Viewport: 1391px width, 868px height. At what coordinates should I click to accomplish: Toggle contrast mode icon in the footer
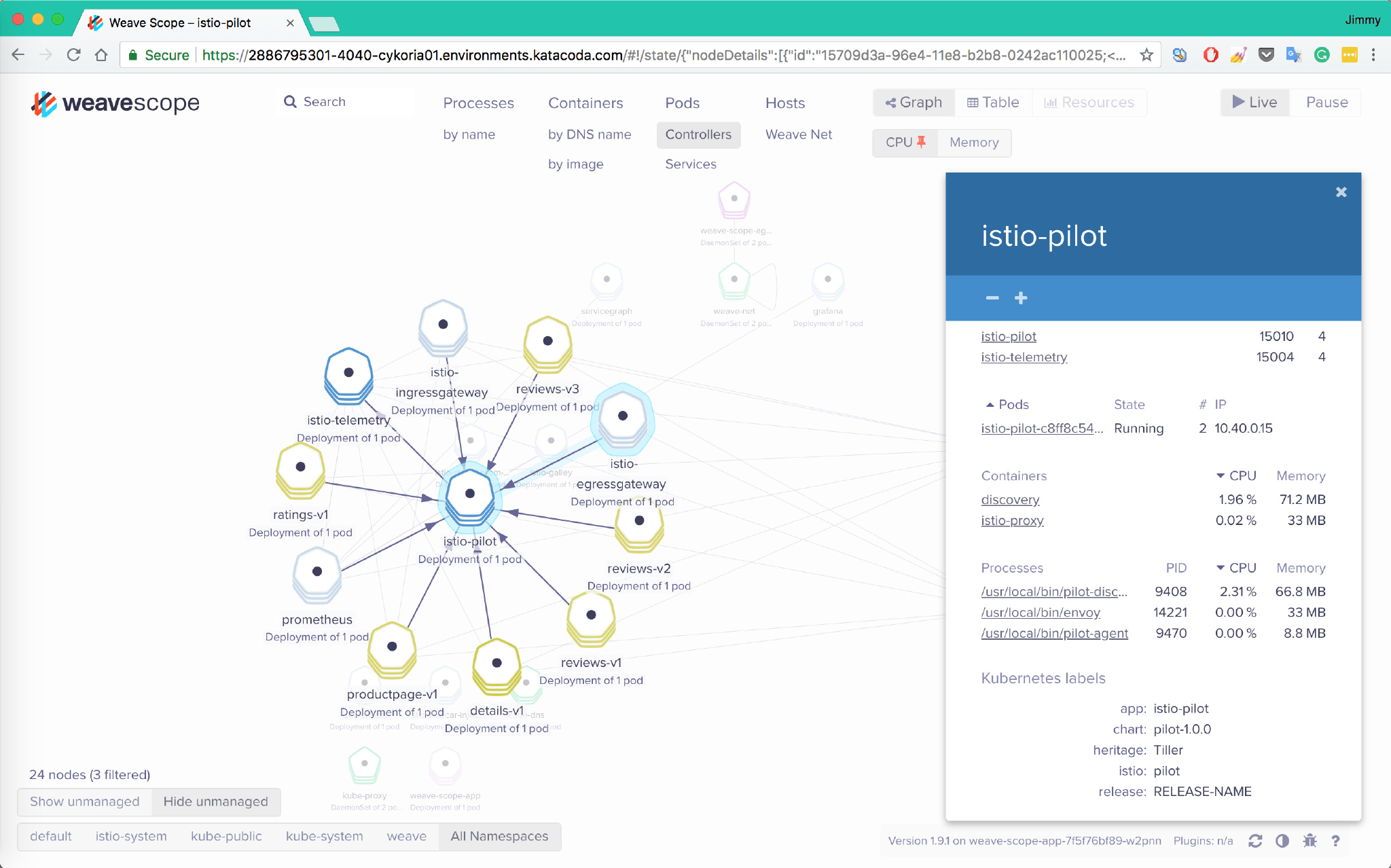1282,841
